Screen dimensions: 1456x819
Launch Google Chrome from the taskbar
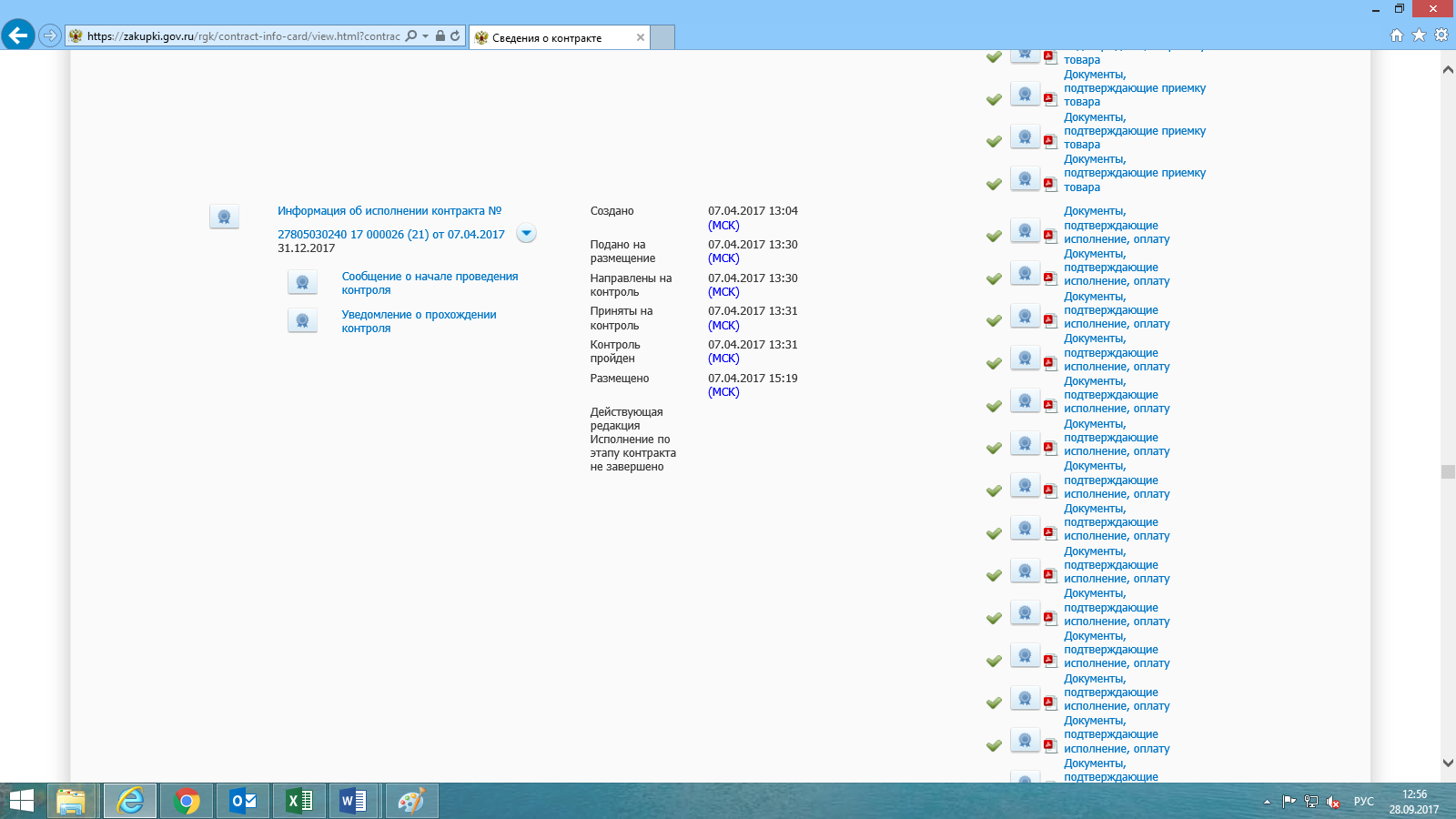click(187, 801)
